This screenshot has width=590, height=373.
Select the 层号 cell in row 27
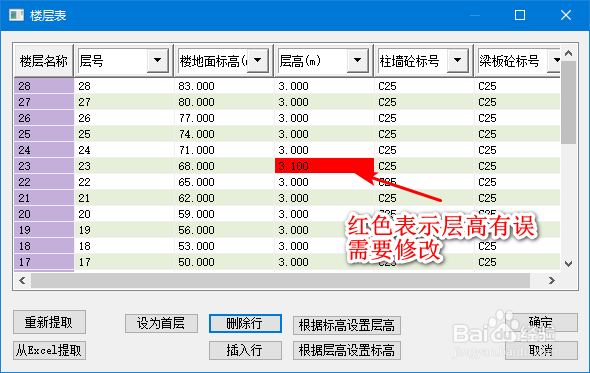[124, 102]
